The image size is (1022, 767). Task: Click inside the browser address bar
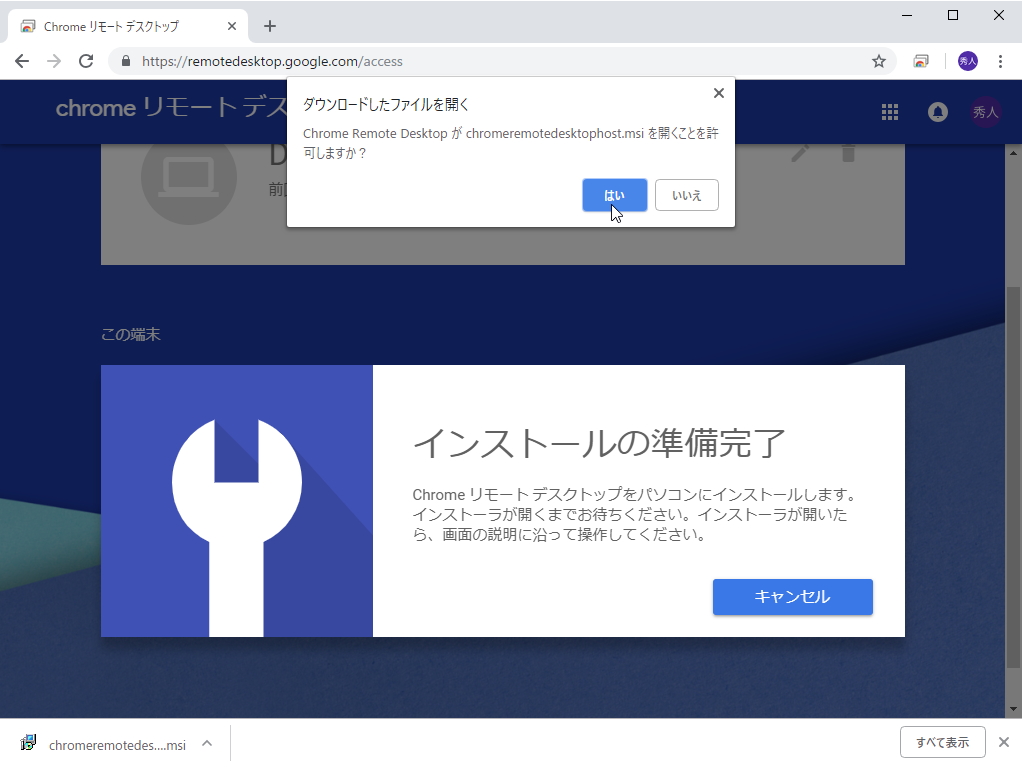pyautogui.click(x=400, y=61)
